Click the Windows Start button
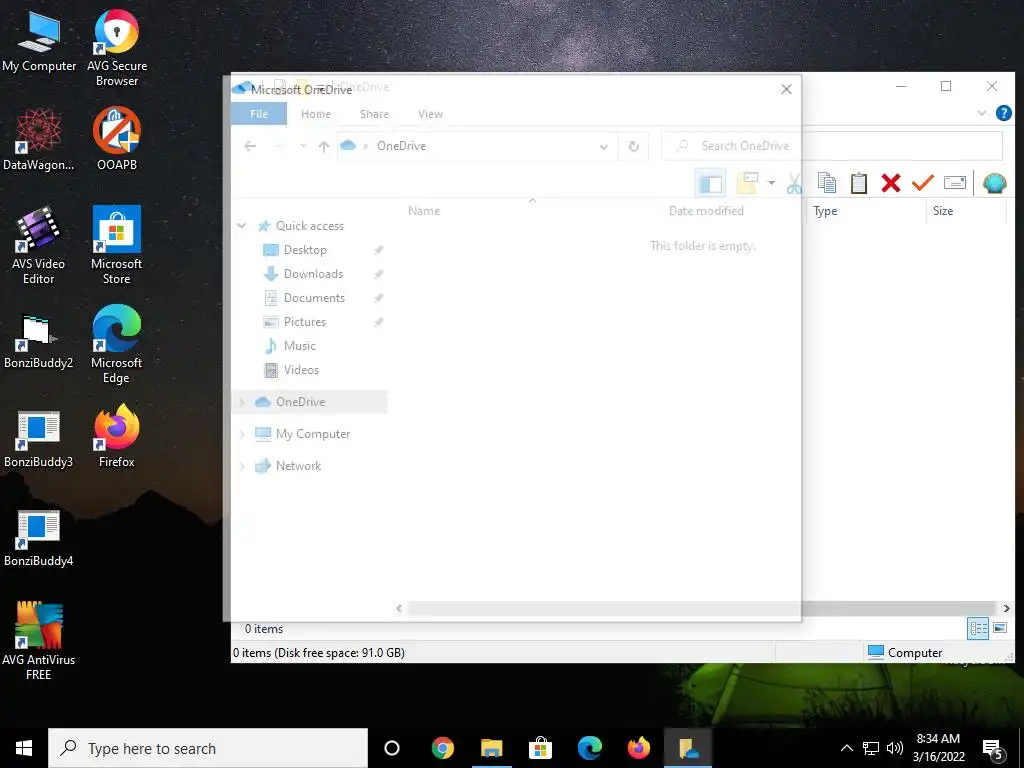This screenshot has width=1024, height=768. [24, 748]
